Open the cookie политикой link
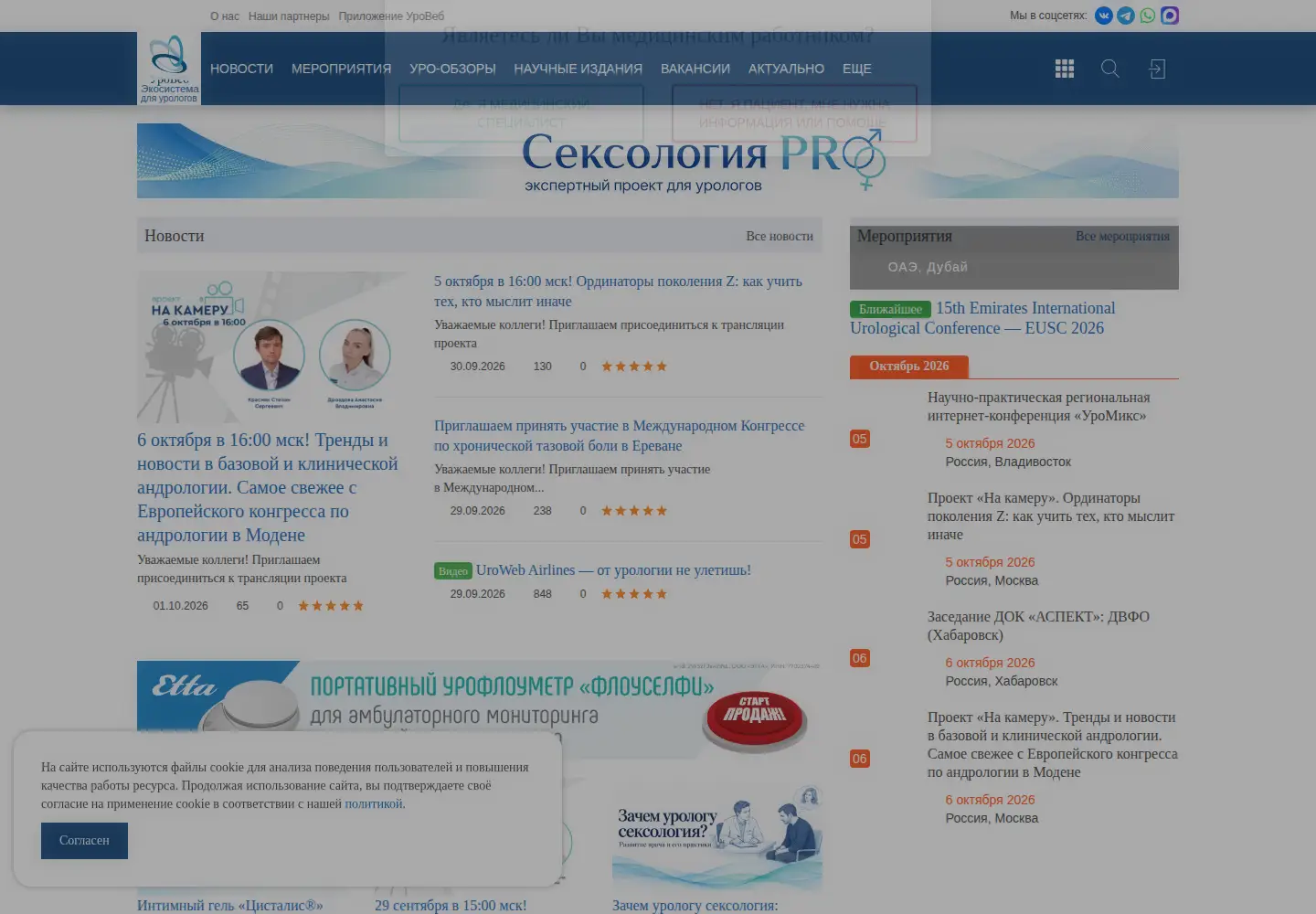Viewport: 1316px width, 914px height. point(375,804)
